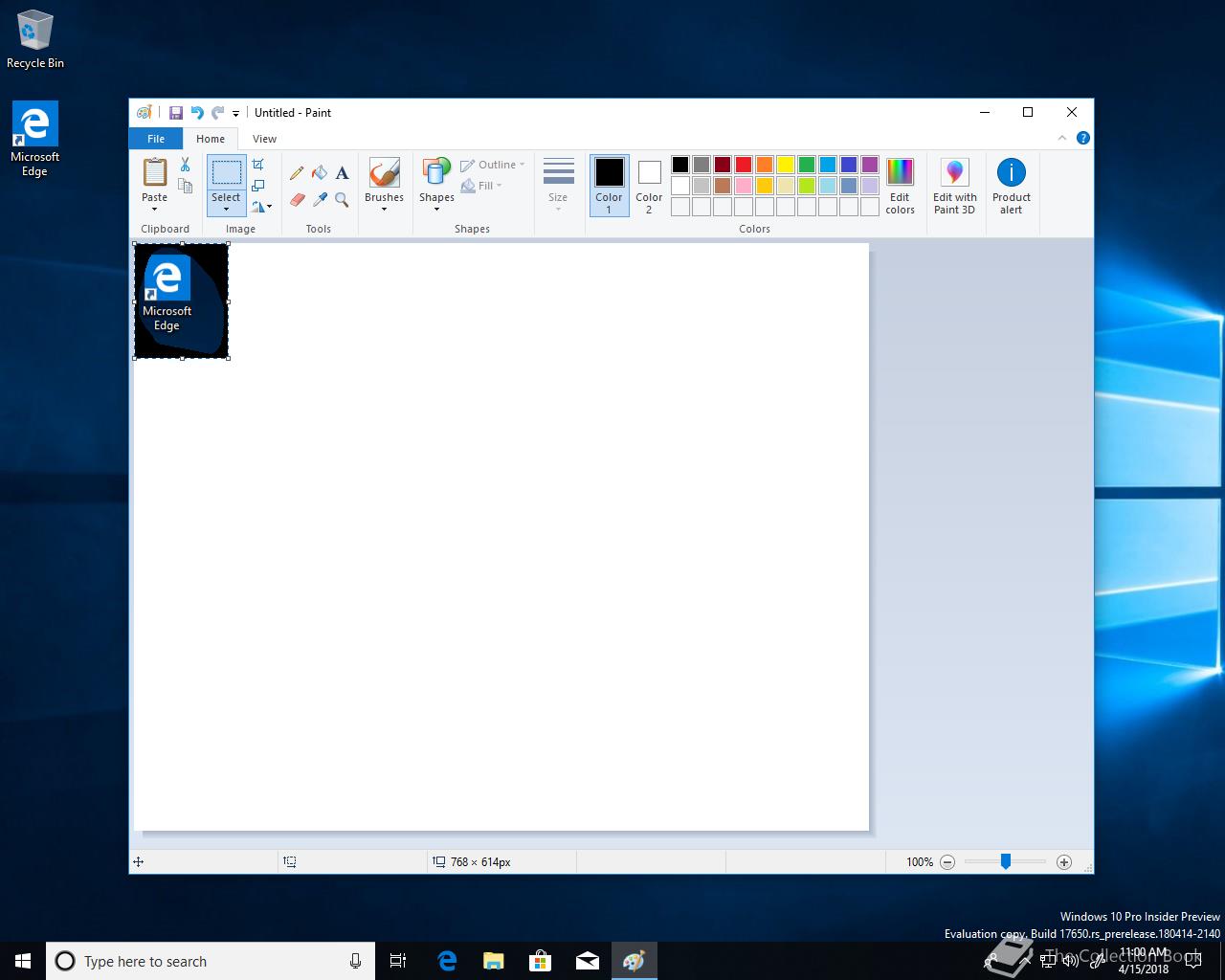This screenshot has height=980, width=1225.
Task: Click the Cortana microphone icon
Action: pos(355,961)
